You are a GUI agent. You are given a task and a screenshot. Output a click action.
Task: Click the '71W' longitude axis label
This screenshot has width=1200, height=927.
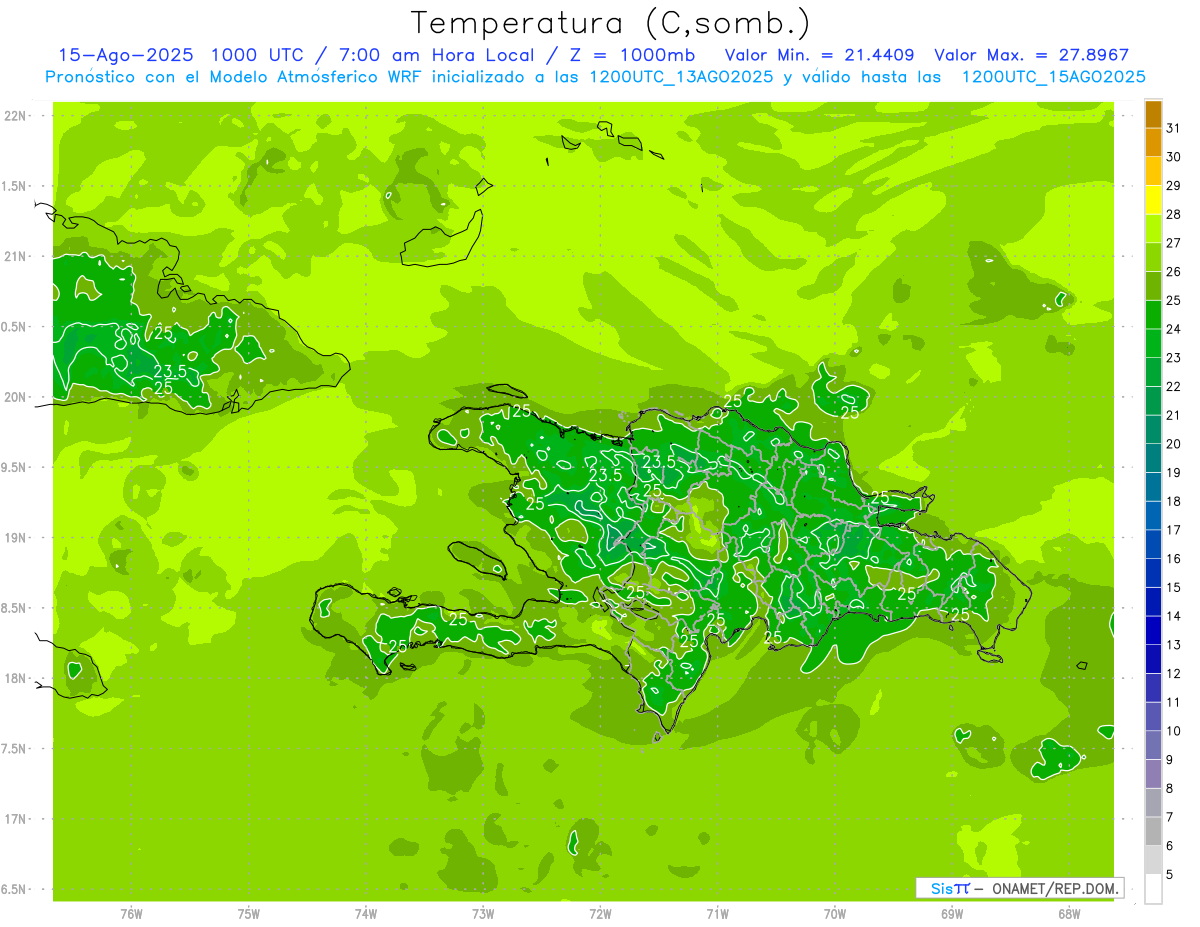click(717, 913)
